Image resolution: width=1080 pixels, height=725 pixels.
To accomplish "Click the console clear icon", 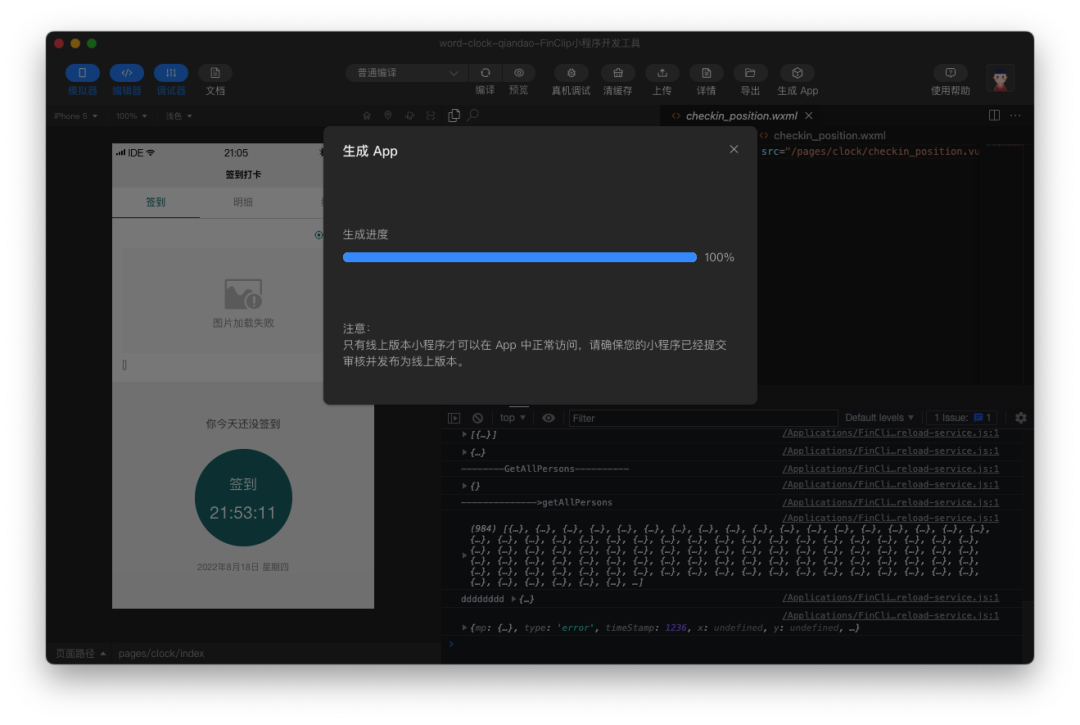I will pyautogui.click(x=476, y=417).
